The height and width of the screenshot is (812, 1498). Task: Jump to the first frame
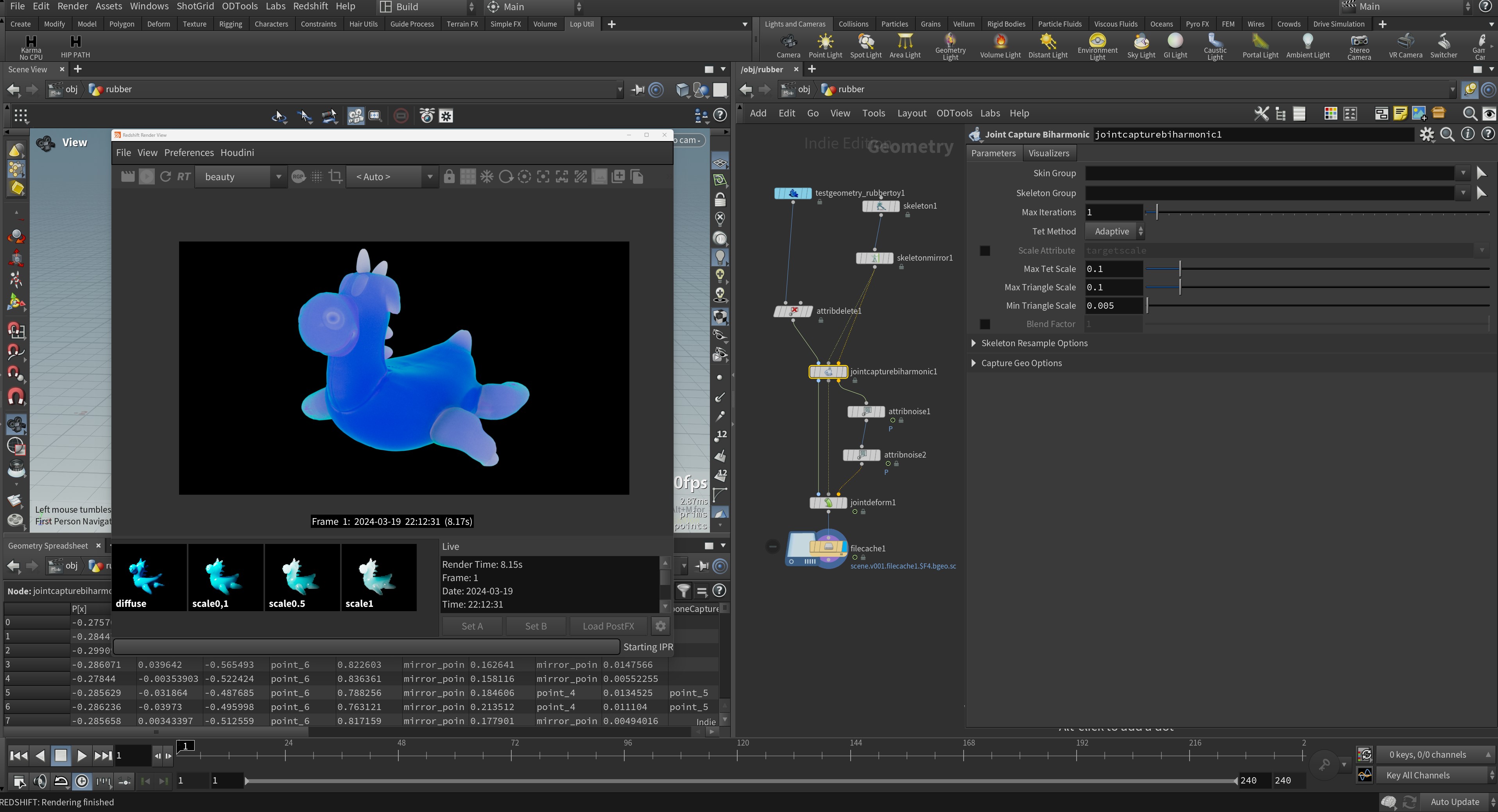19,756
